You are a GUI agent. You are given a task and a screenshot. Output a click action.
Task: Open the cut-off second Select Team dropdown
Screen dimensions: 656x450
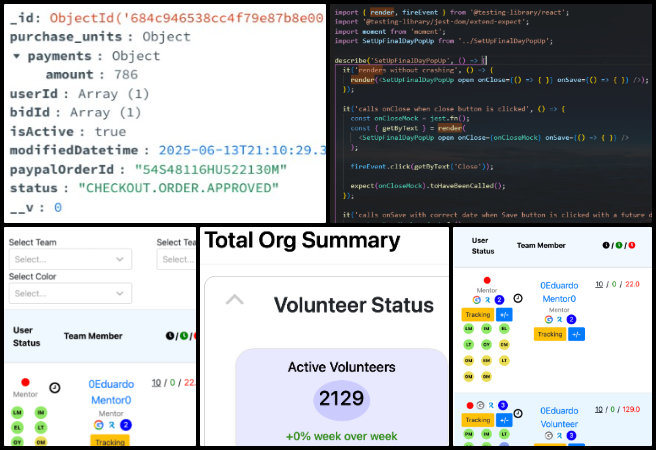tap(176, 259)
